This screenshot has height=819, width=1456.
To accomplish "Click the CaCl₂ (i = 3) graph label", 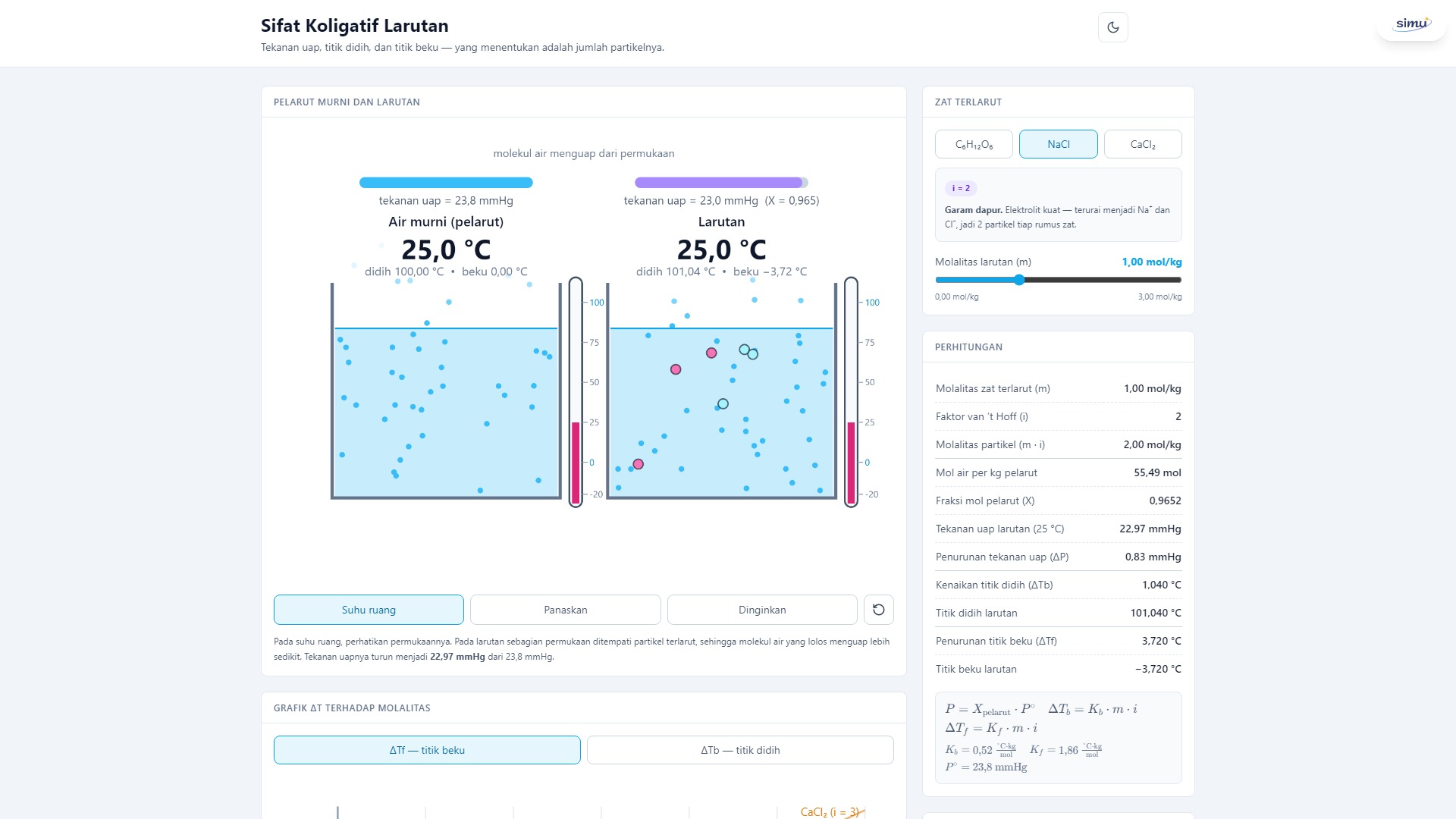I will coord(830,812).
